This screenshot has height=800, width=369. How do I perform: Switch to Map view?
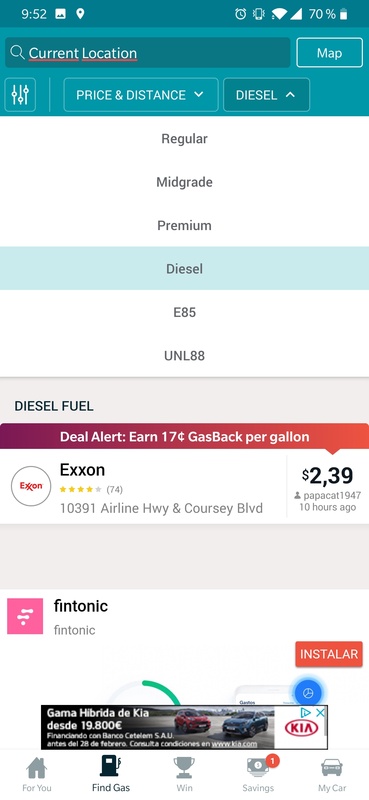(329, 53)
